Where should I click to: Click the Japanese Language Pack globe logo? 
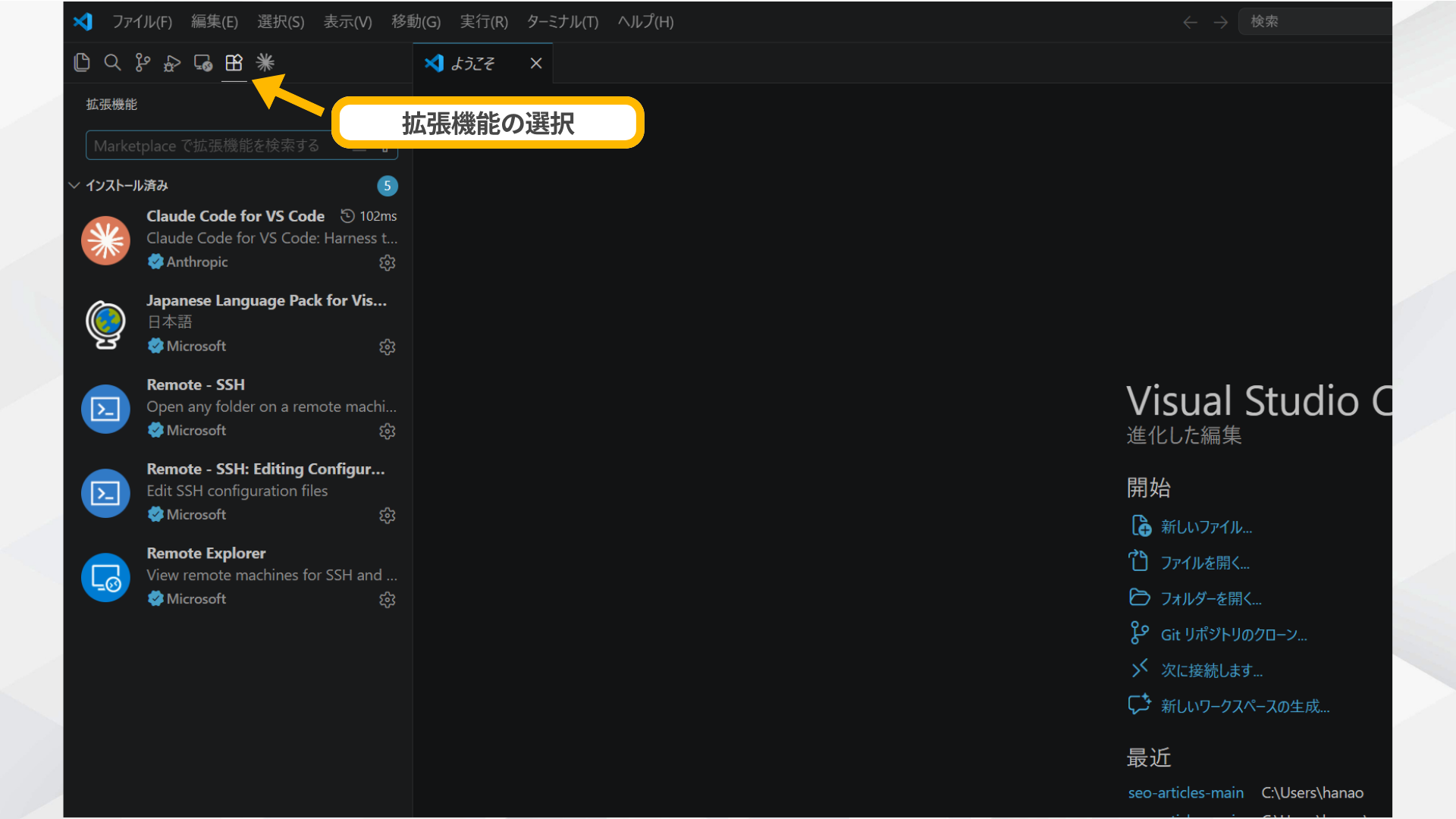pos(105,325)
